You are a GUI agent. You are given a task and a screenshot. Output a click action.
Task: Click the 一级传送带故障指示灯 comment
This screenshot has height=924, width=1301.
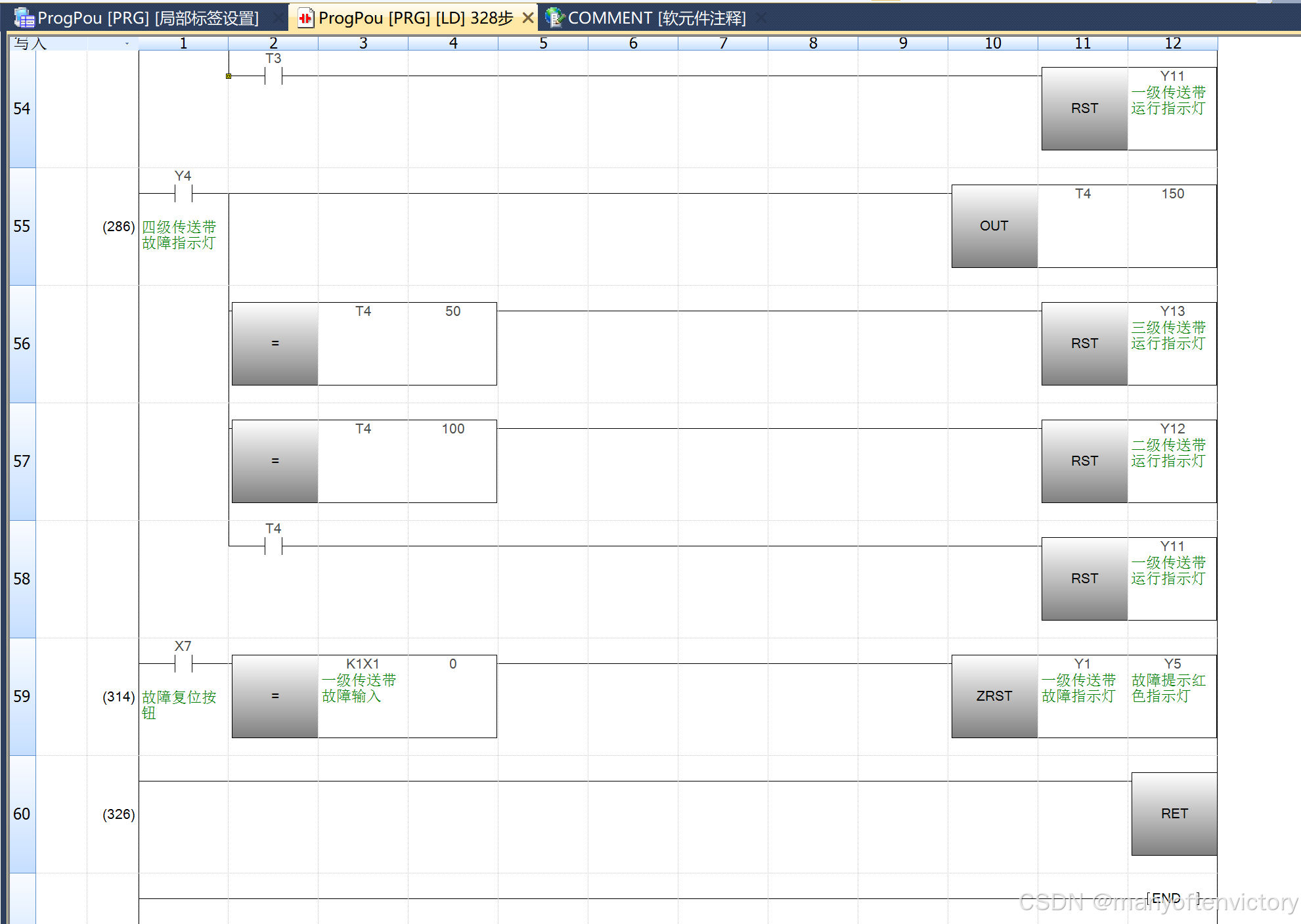tap(1078, 688)
